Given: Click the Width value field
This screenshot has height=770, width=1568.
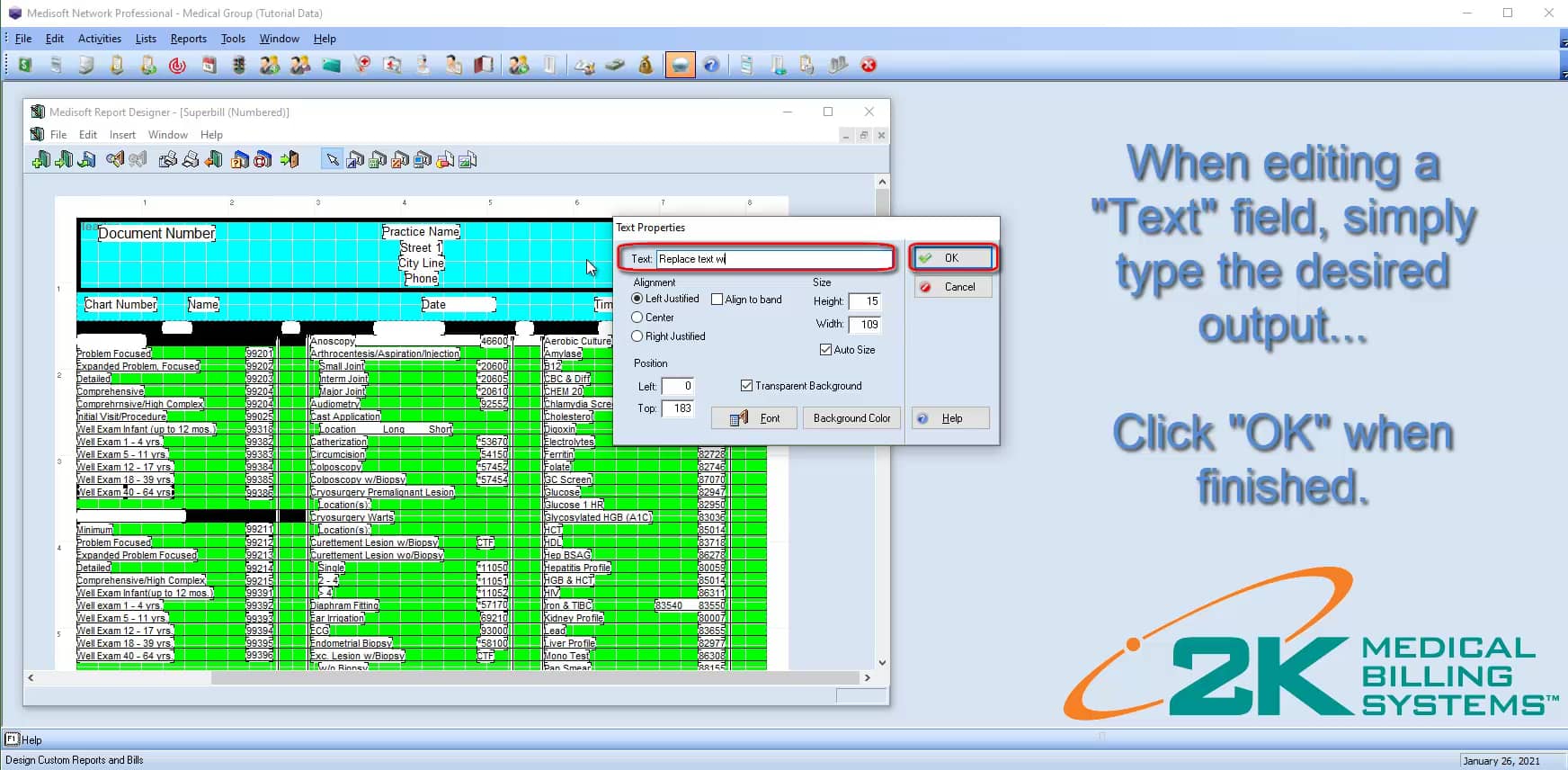Looking at the screenshot, I should coord(865,324).
